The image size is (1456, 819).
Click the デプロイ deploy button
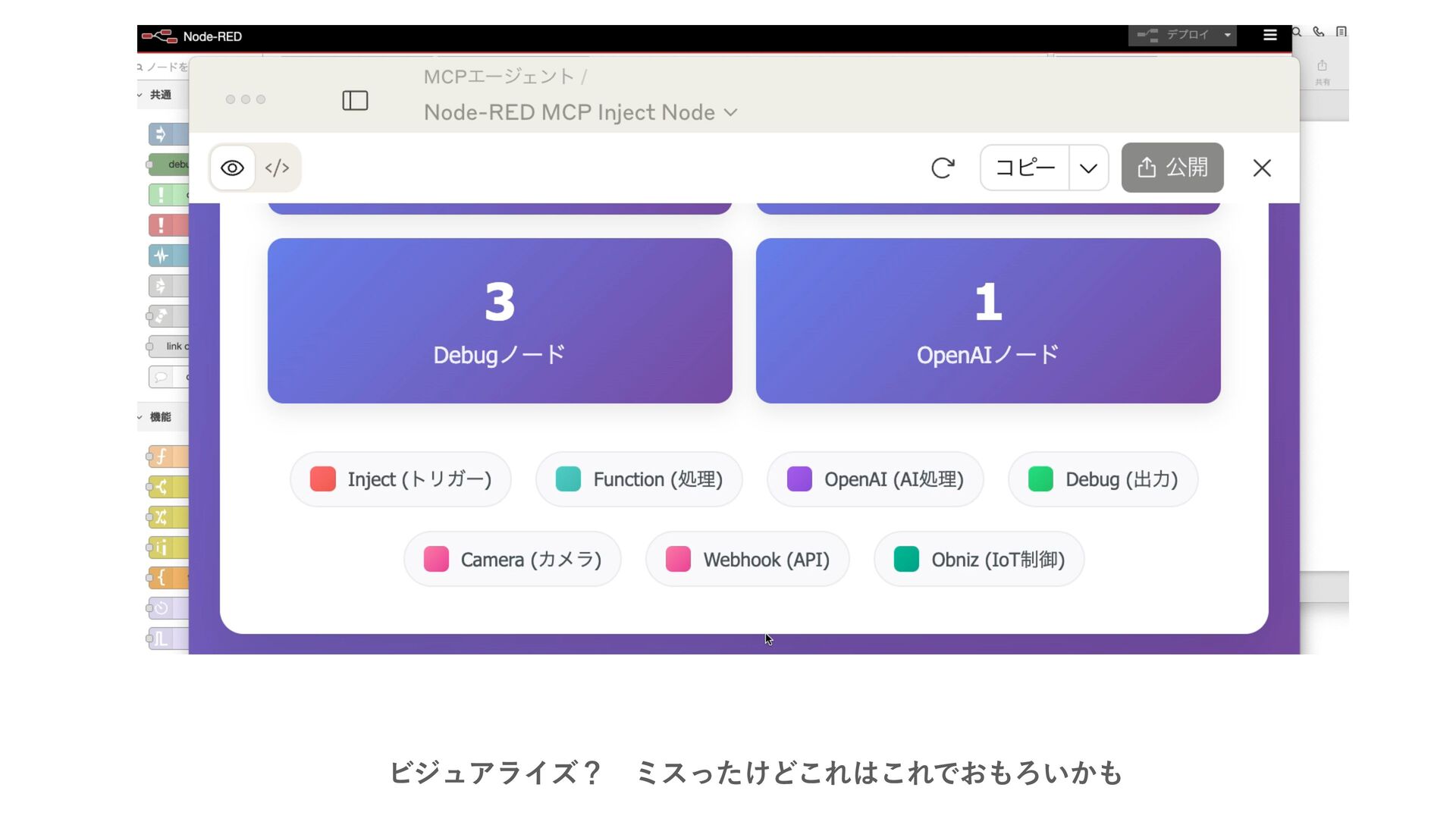point(1174,35)
